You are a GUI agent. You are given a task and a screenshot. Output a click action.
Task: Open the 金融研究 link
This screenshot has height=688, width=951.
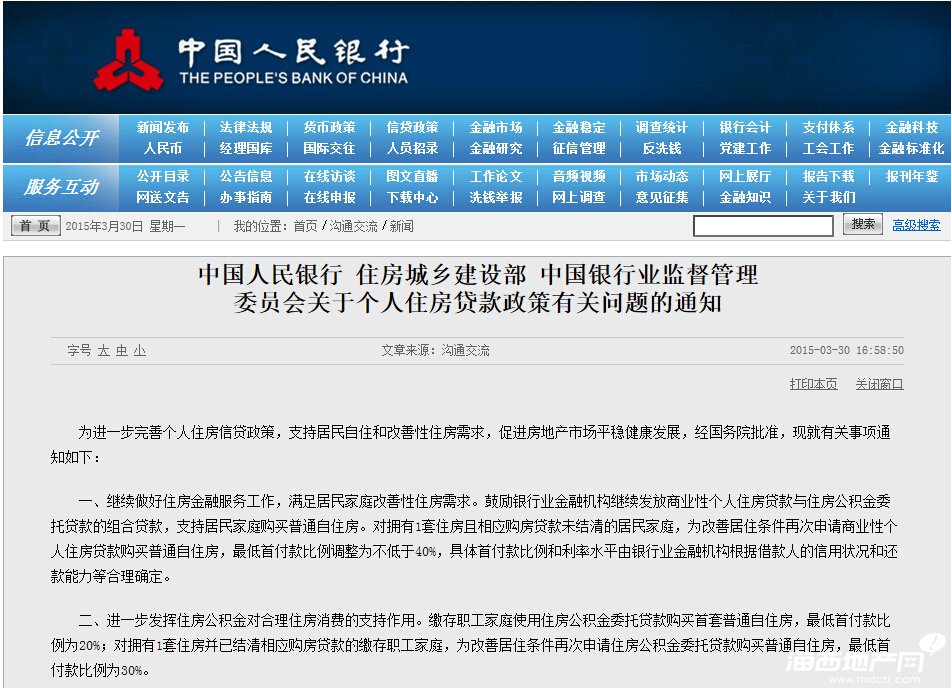(x=496, y=149)
